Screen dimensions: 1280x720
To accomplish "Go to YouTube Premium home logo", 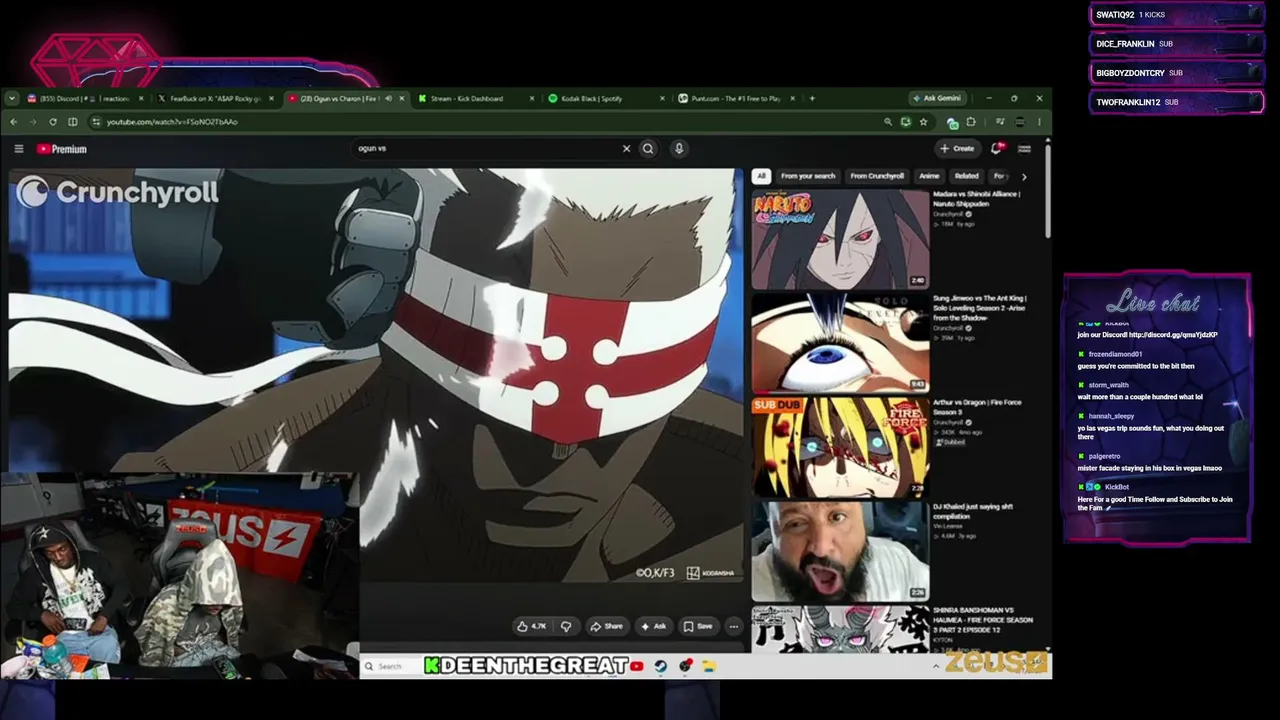I will (x=62, y=149).
